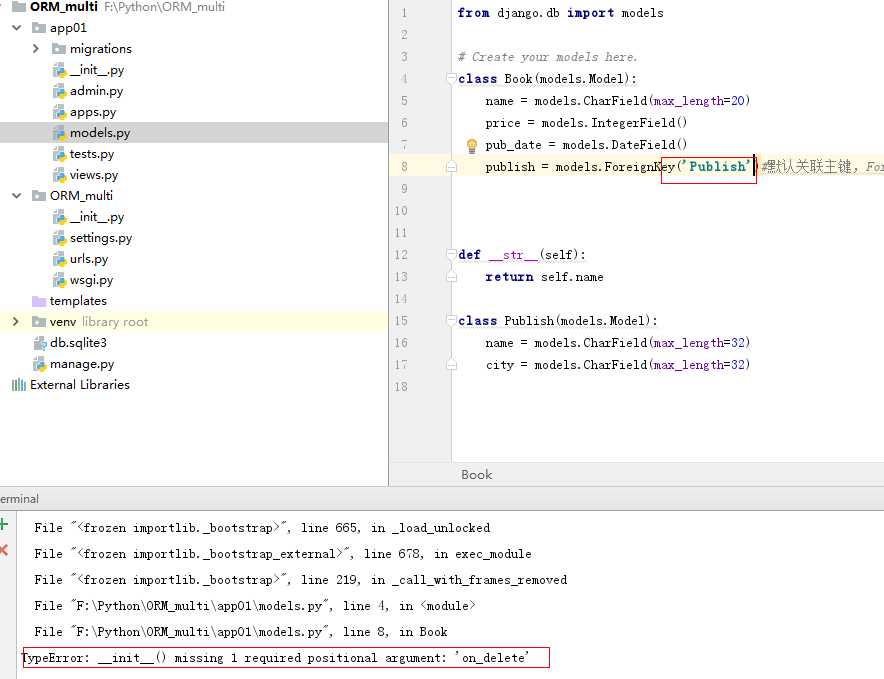Click line number 15 in the gutter
884x679 pixels.
tap(401, 320)
